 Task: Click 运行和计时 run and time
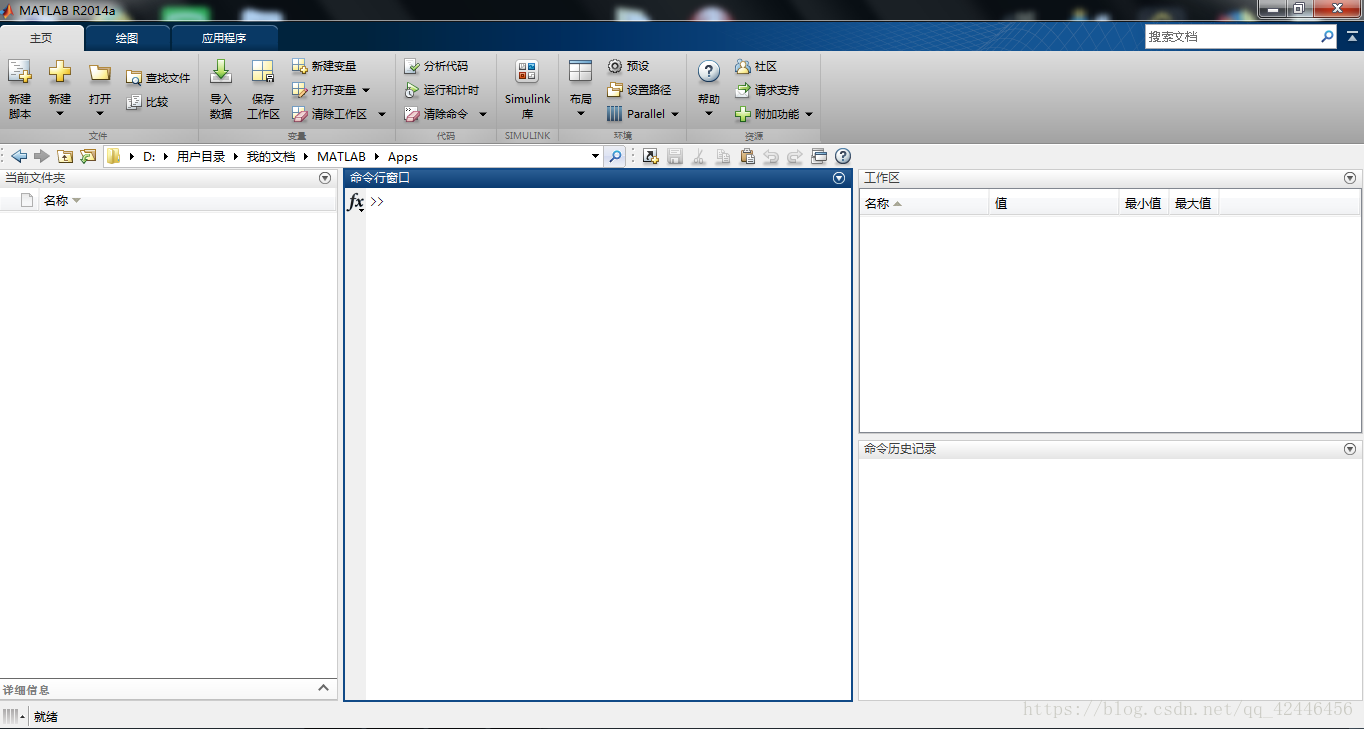(x=441, y=90)
